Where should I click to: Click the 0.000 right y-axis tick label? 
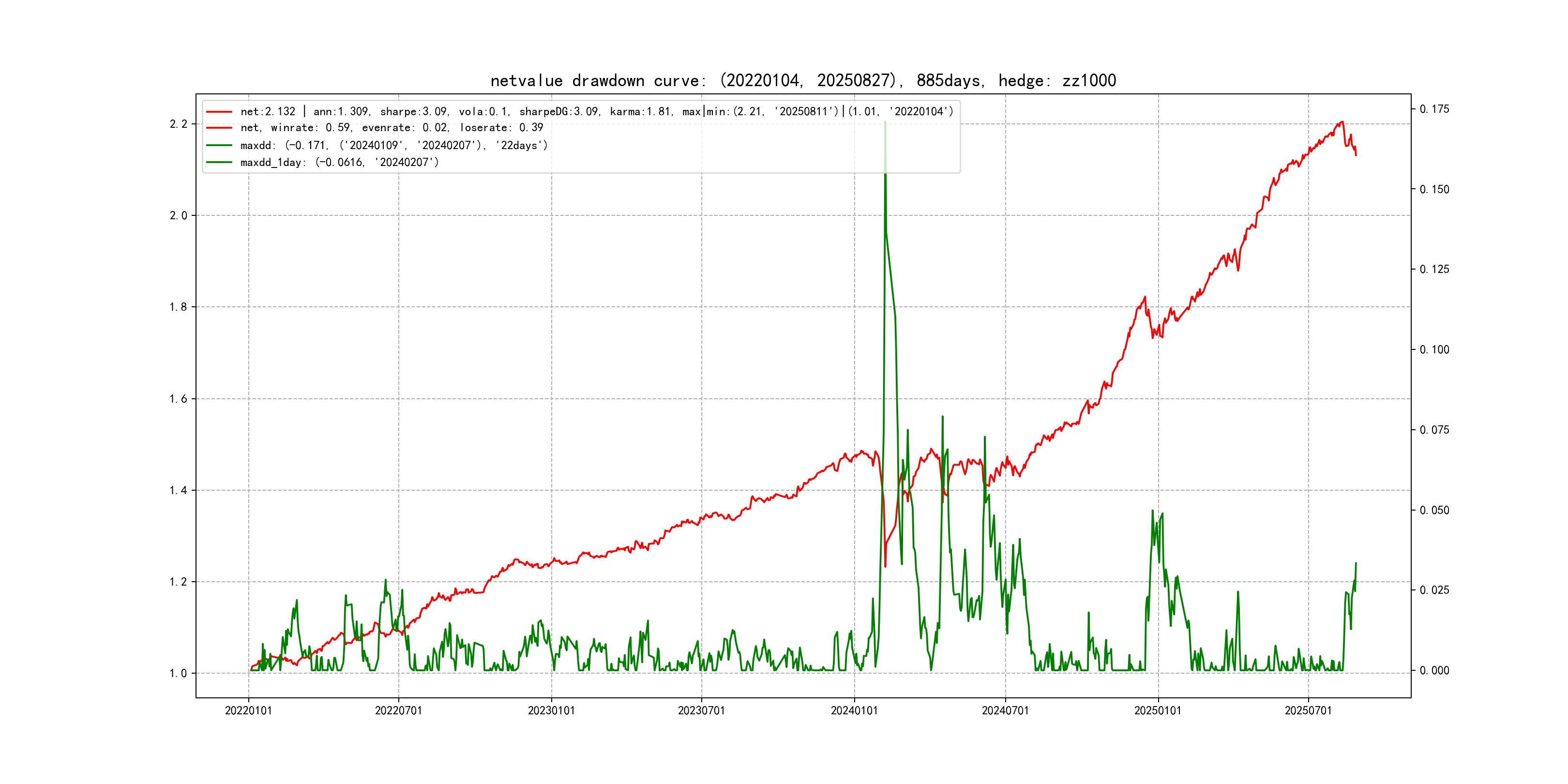click(x=1434, y=670)
